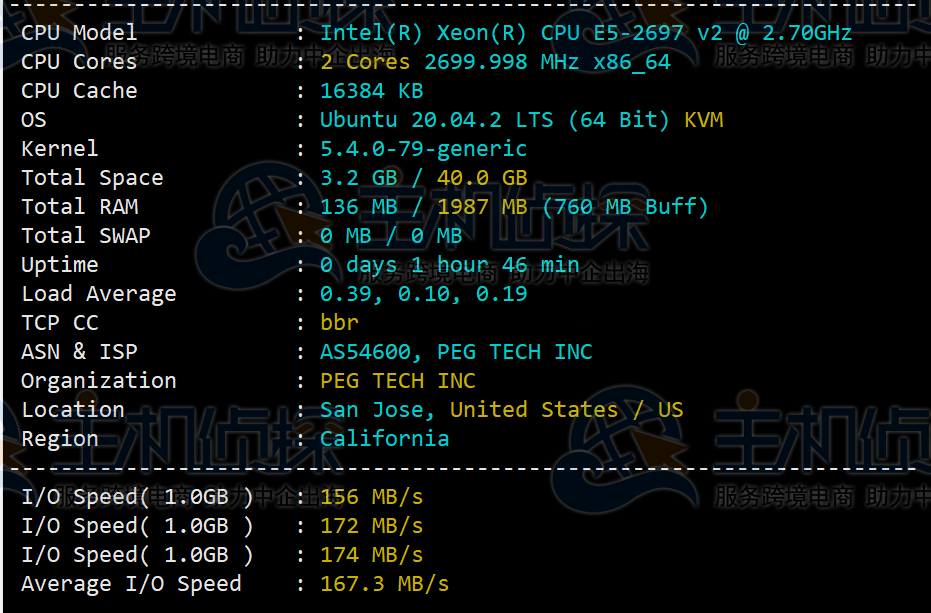Viewport: 931px width, 613px height.
Task: Click the Location label
Action: (x=73, y=410)
